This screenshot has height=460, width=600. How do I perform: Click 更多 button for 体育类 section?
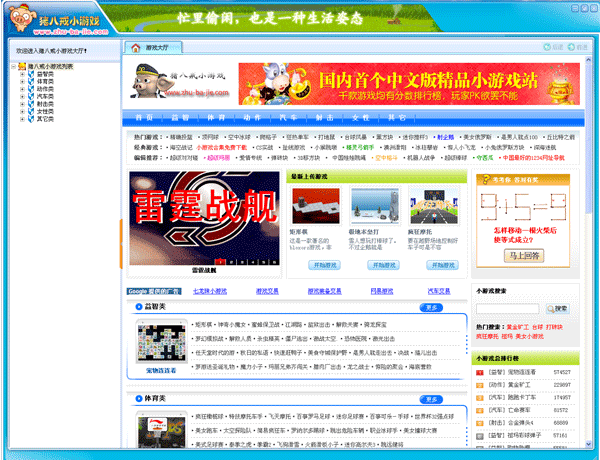pyautogui.click(x=431, y=400)
